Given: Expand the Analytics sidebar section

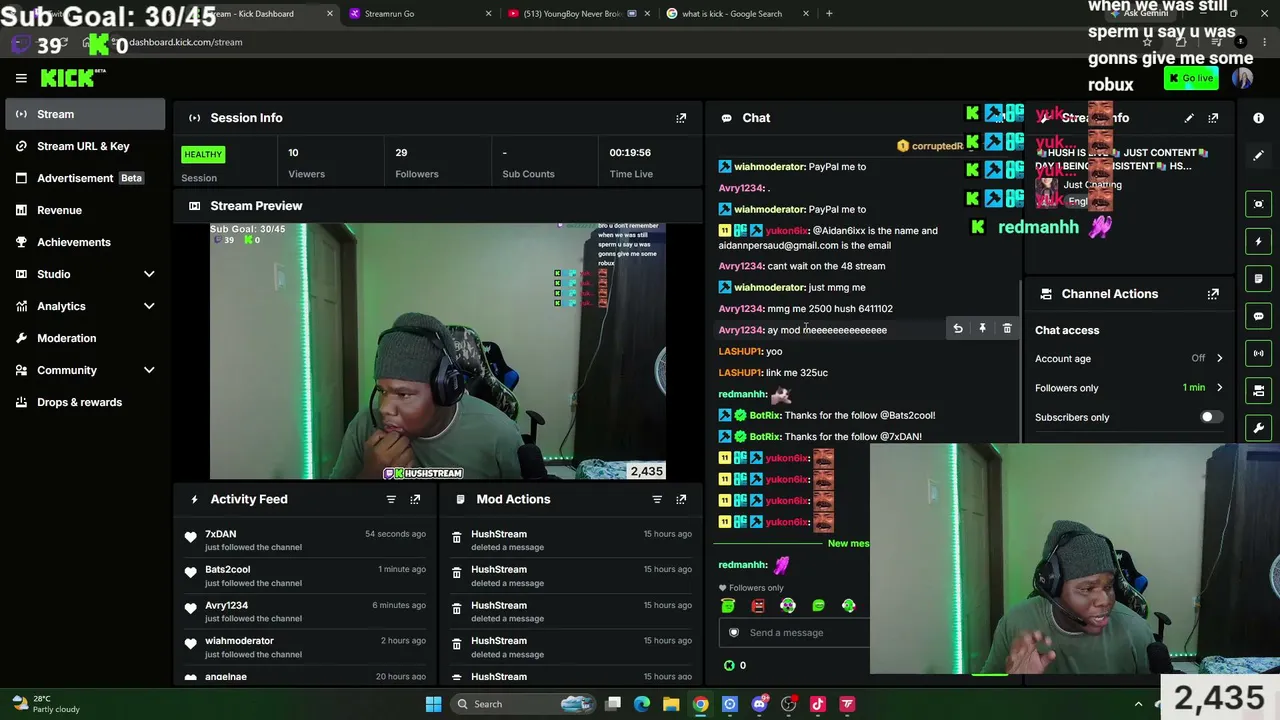Looking at the screenshot, I should [149, 306].
